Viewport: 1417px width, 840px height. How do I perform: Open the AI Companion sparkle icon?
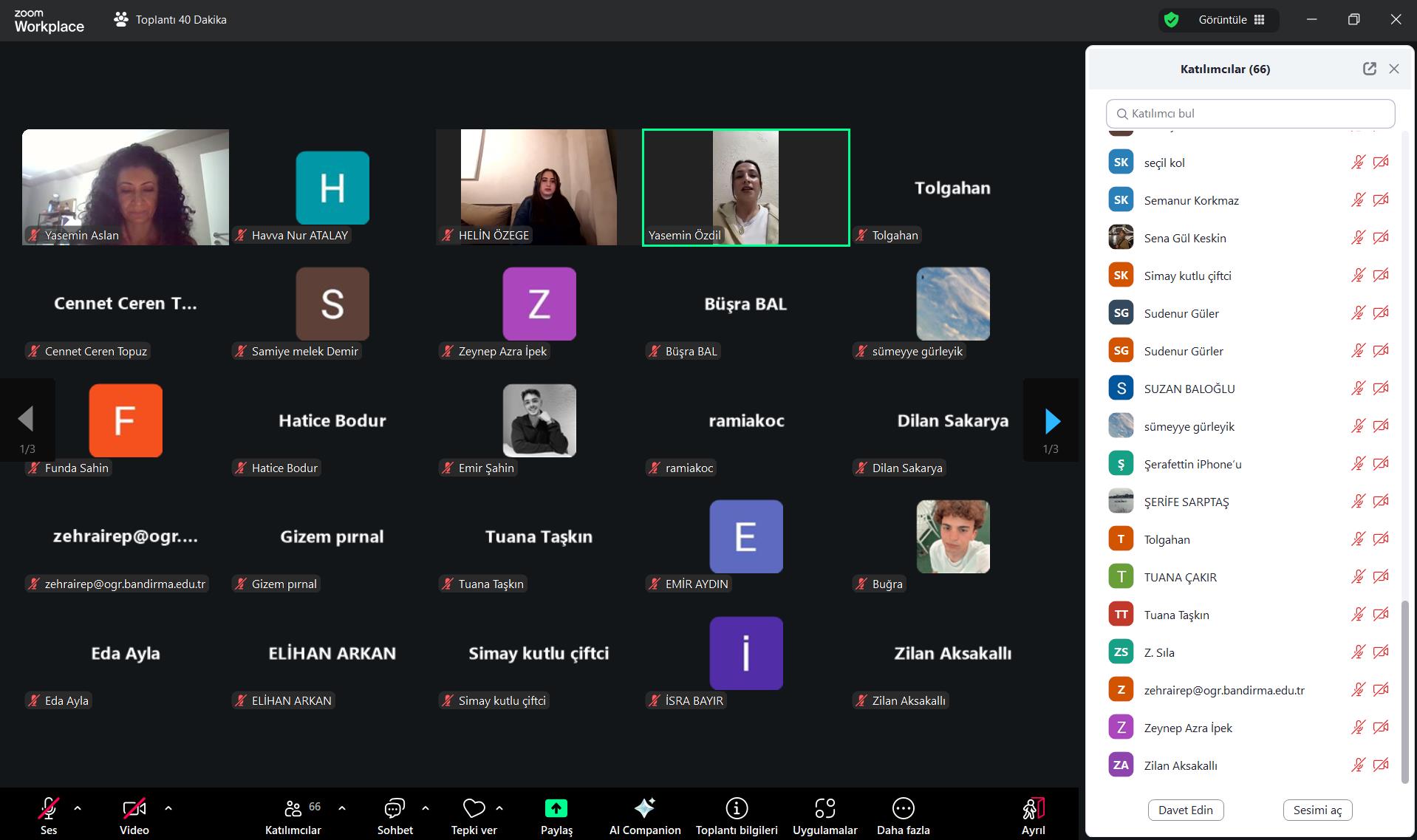pyautogui.click(x=644, y=808)
